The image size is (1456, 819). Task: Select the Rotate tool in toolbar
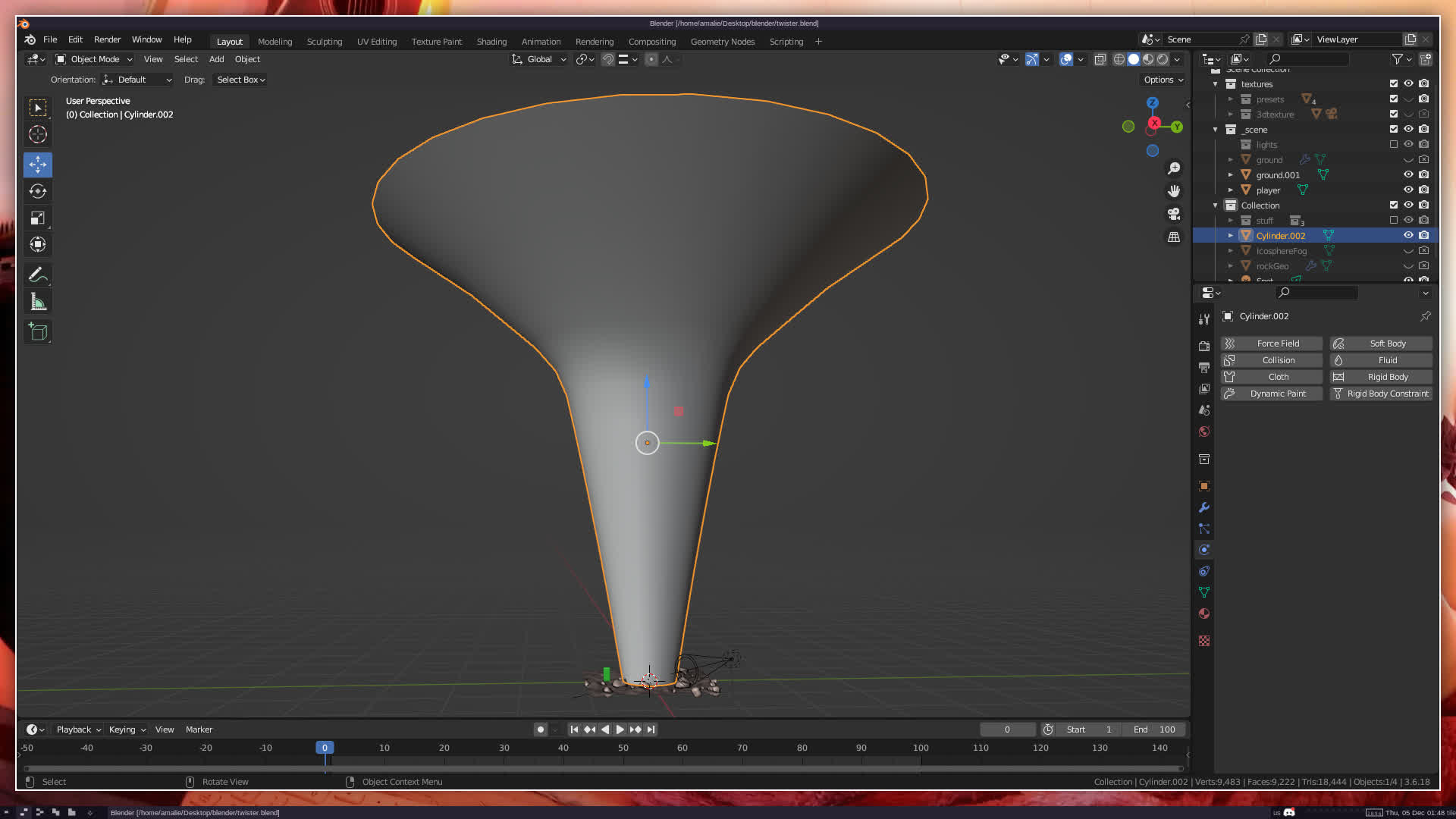click(38, 191)
